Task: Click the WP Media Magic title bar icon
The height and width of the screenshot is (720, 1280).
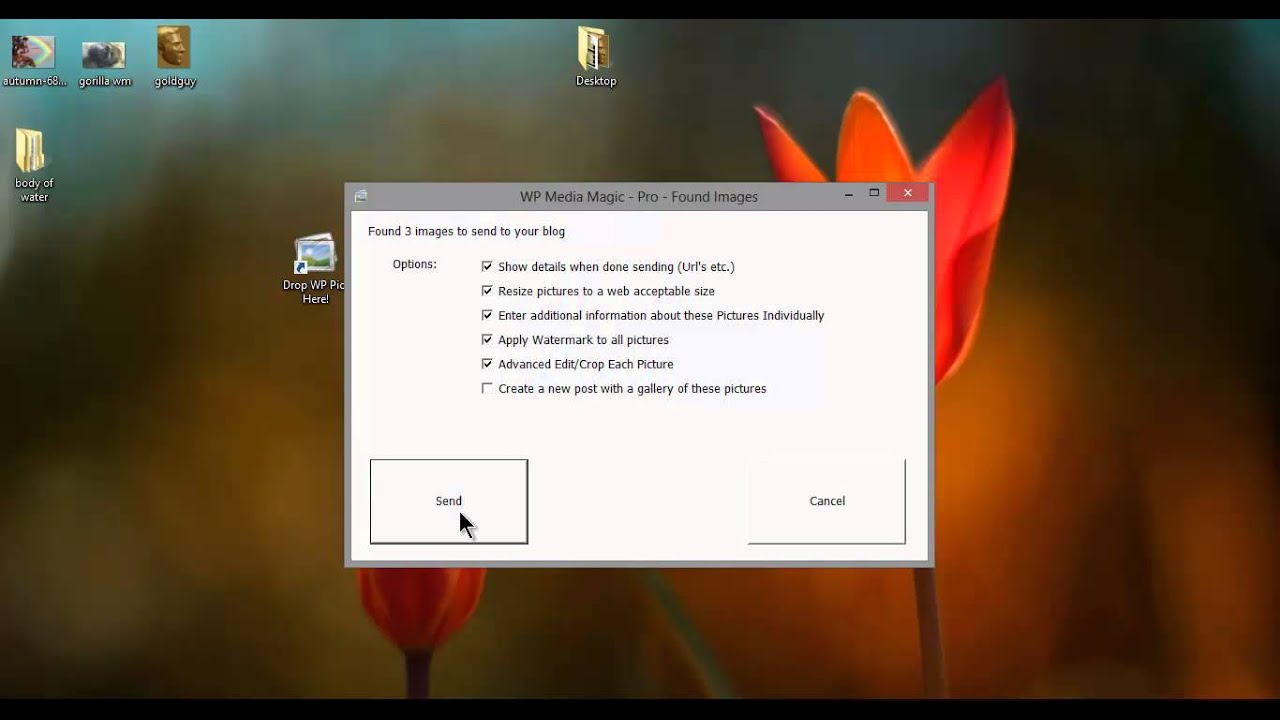Action: pos(361,196)
